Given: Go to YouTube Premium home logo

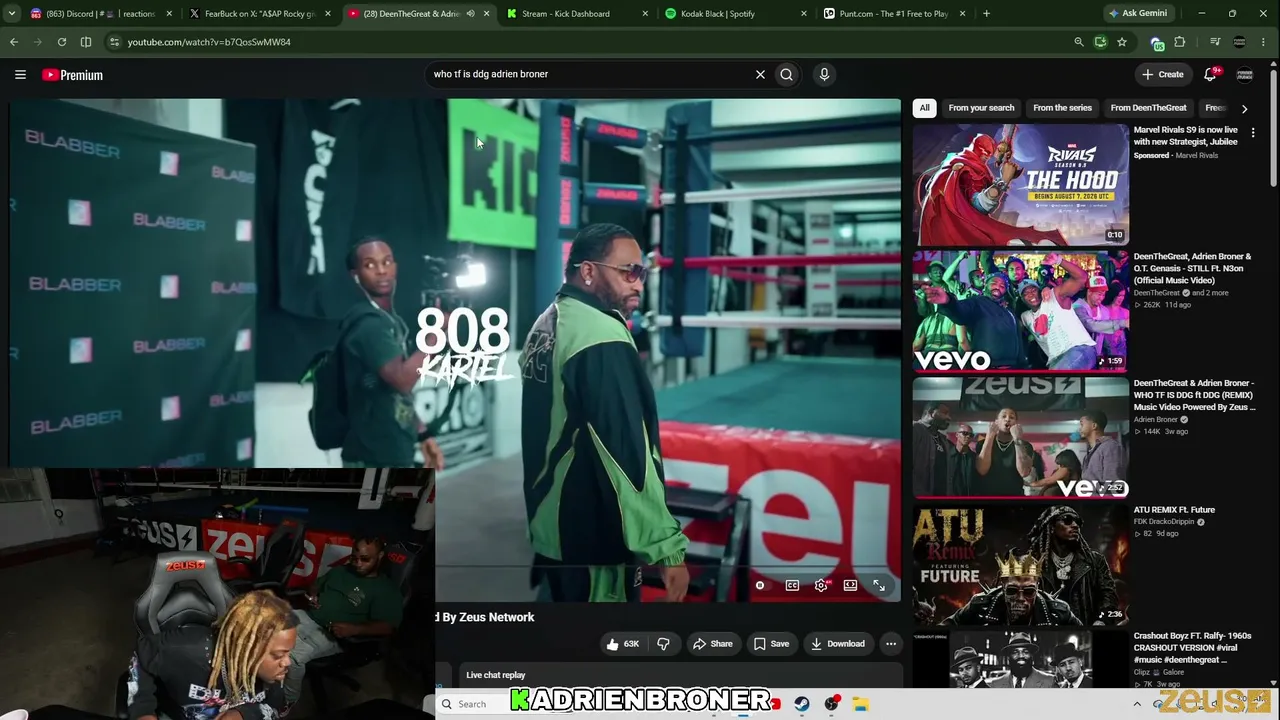Looking at the screenshot, I should (72, 75).
